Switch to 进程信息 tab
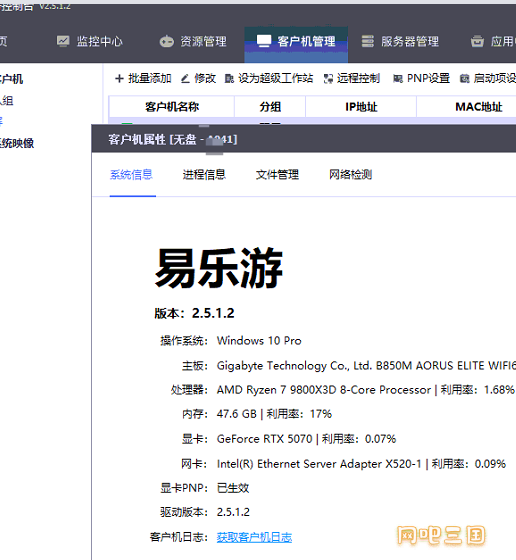The image size is (516, 560). 204,175
